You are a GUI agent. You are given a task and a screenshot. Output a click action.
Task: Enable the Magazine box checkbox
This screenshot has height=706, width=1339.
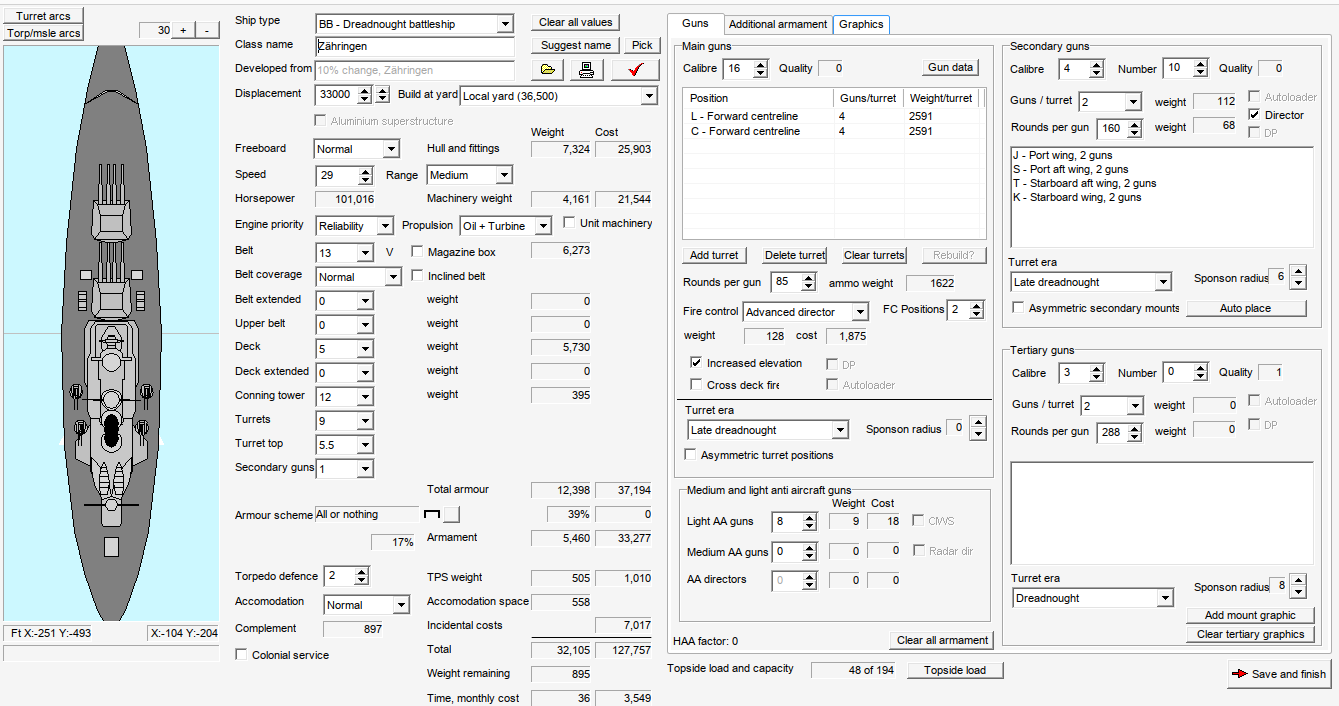418,252
